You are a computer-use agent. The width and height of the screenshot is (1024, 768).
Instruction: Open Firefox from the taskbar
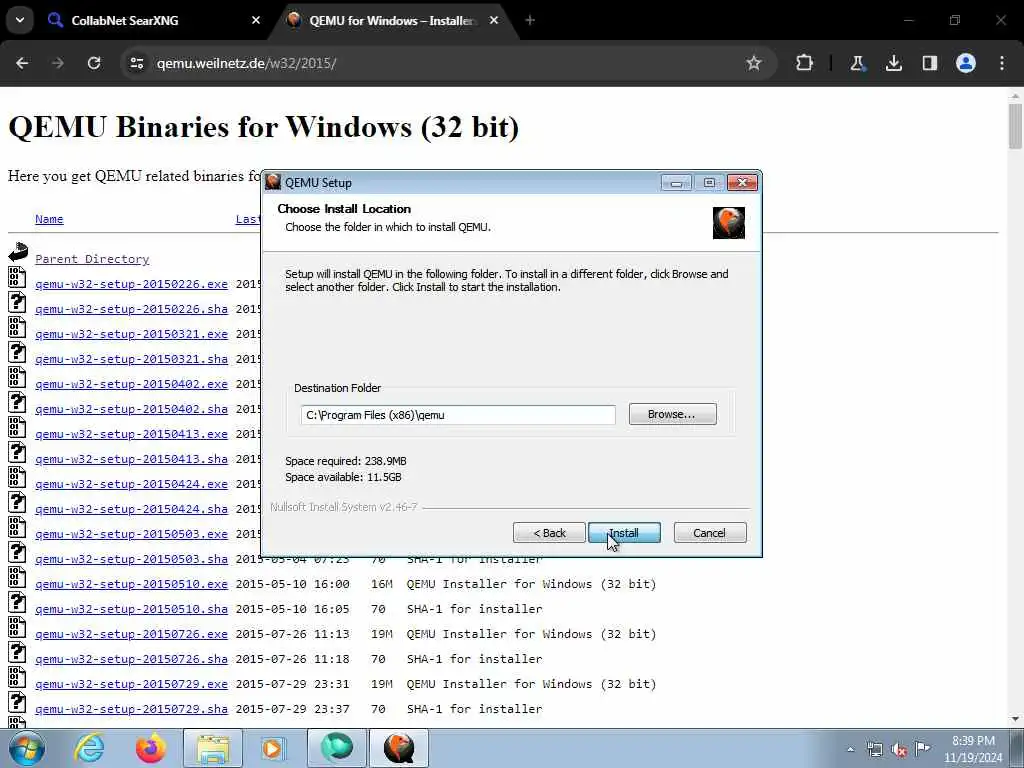(150, 748)
